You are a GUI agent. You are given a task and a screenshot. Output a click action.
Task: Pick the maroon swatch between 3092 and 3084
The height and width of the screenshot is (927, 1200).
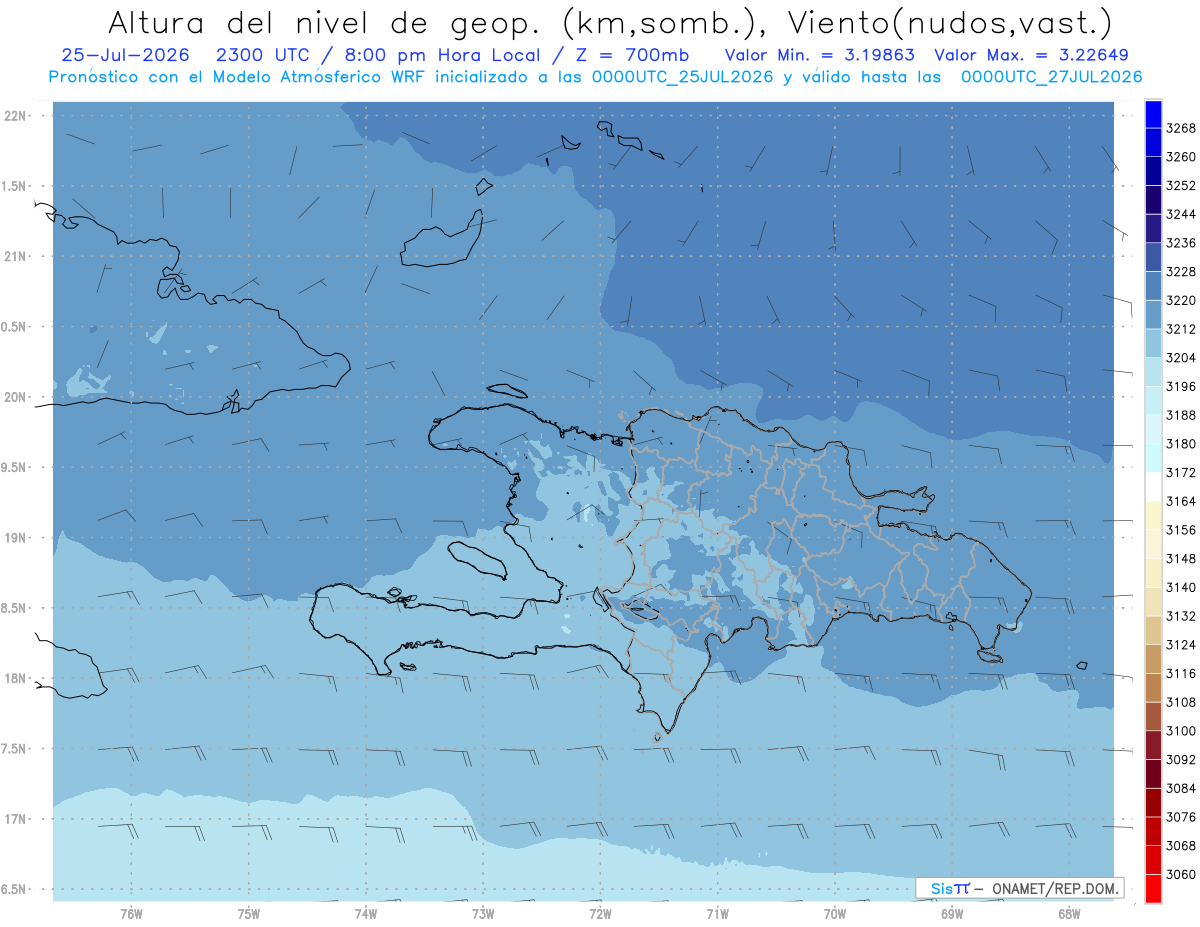1153,773
